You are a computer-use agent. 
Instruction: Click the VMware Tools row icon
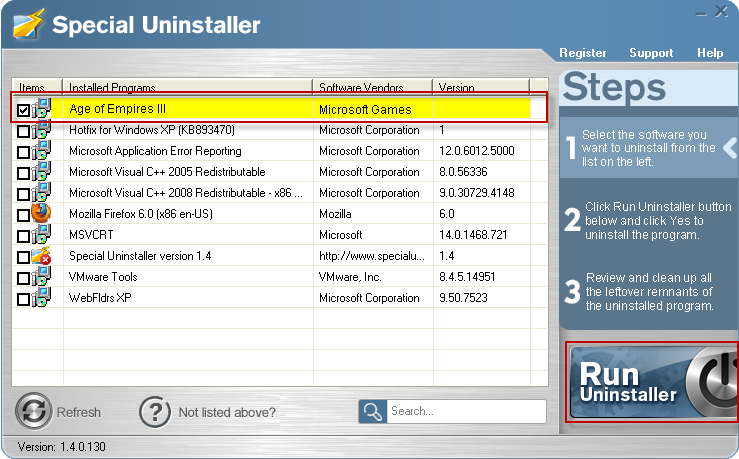(x=41, y=277)
